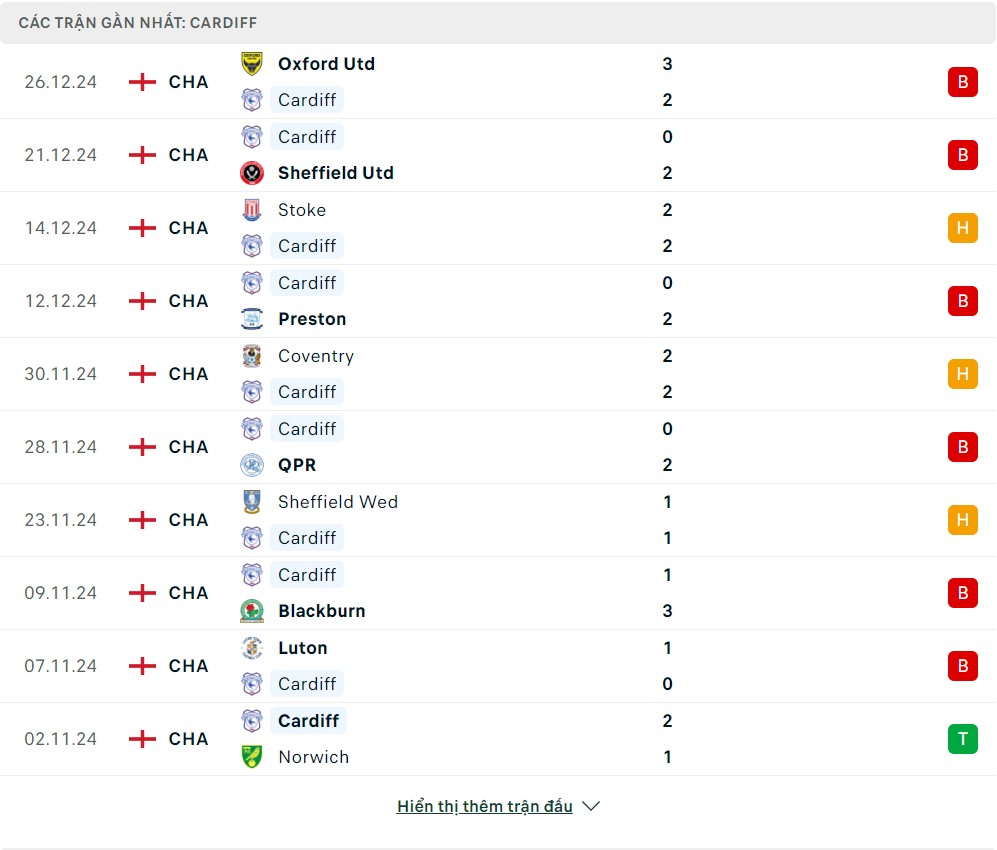Click the Preston club crest
Viewport: 997px width, 850px height.
[252, 319]
